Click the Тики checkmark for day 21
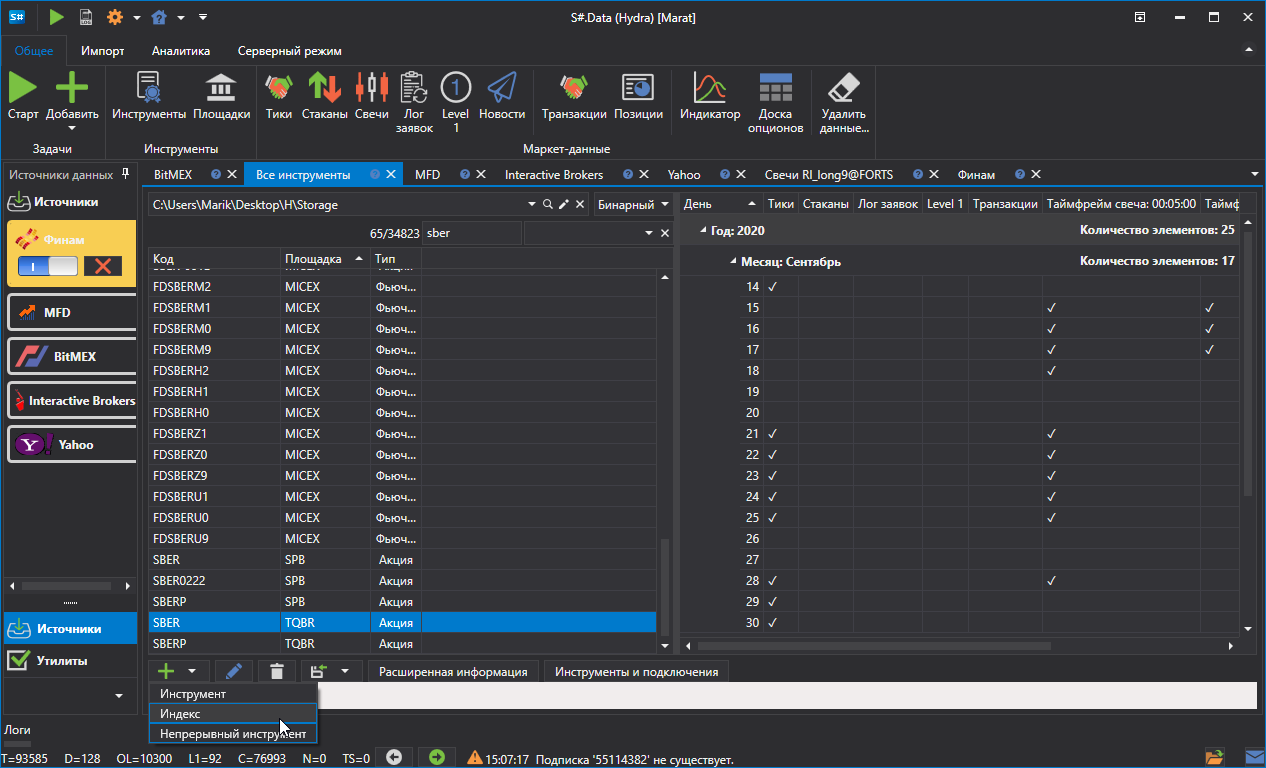Screen dimensions: 1266x768 pos(772,434)
